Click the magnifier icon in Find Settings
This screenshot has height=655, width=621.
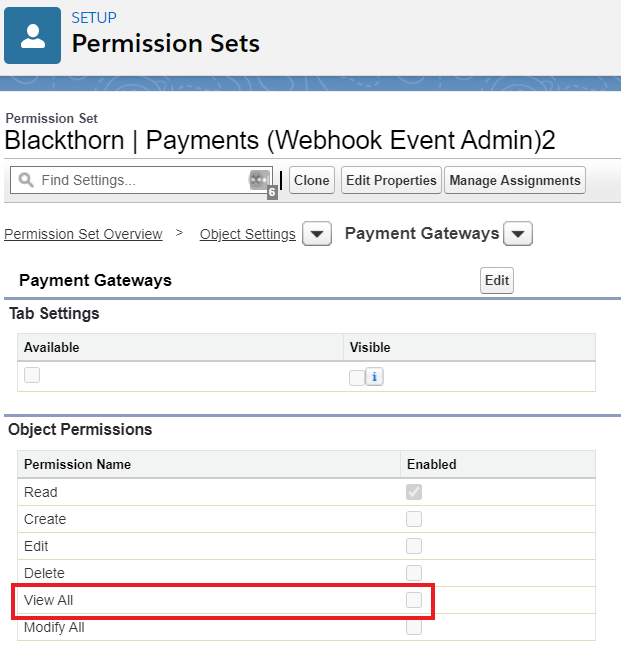click(x=26, y=180)
